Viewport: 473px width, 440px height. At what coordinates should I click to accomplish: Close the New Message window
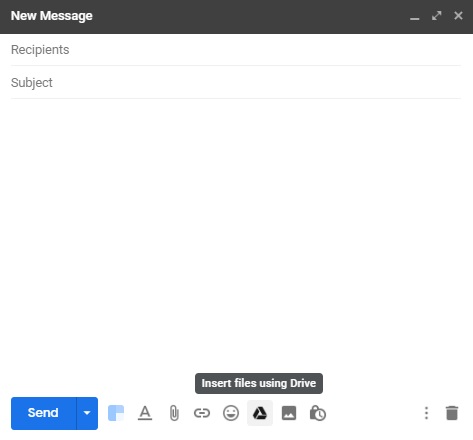tap(458, 16)
